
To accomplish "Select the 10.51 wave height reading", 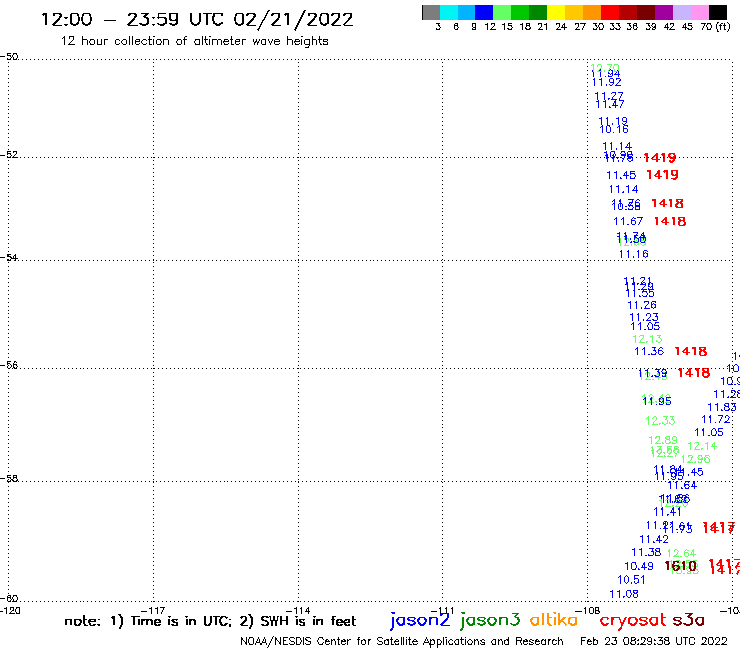I will [631, 579].
